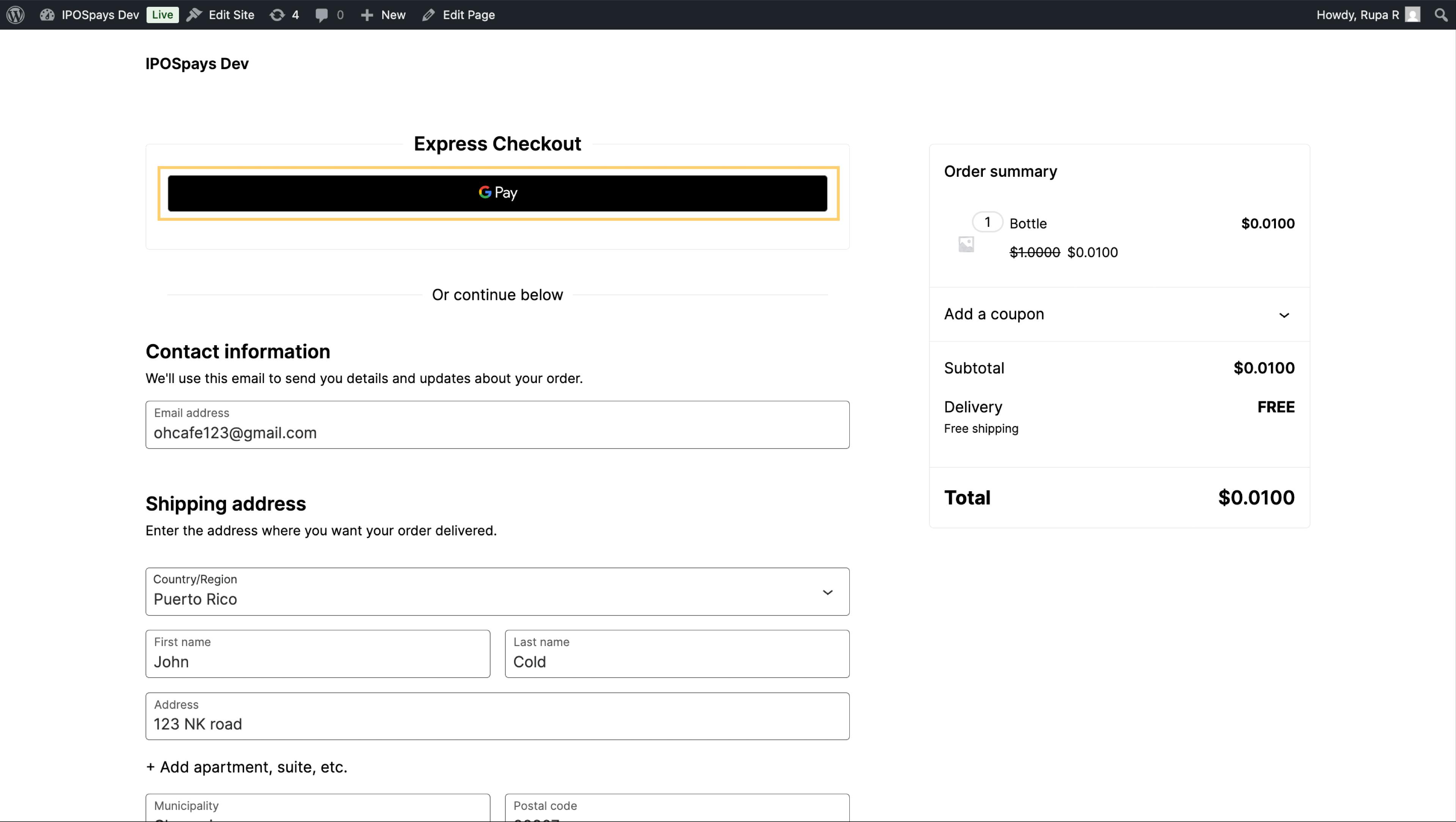Click the Howdy, Rupa R avatar icon
The height and width of the screenshot is (822, 1456).
(1412, 15)
